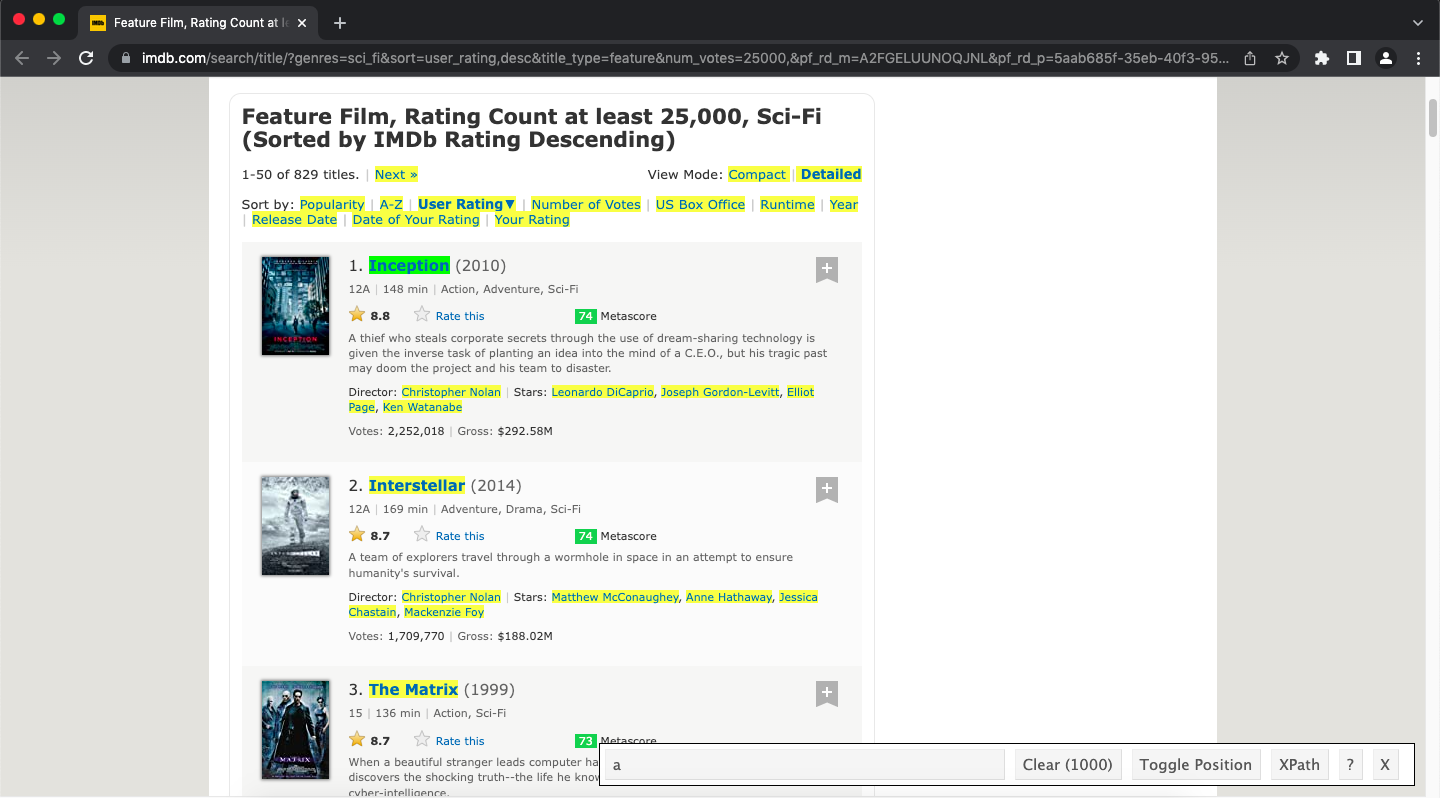Toggle the browser side panel icon
Image resolution: width=1440 pixels, height=798 pixels.
(1354, 58)
